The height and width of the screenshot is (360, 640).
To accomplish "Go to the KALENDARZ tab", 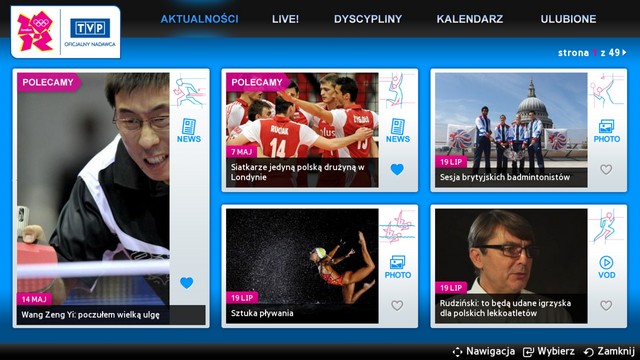I will tap(470, 19).
